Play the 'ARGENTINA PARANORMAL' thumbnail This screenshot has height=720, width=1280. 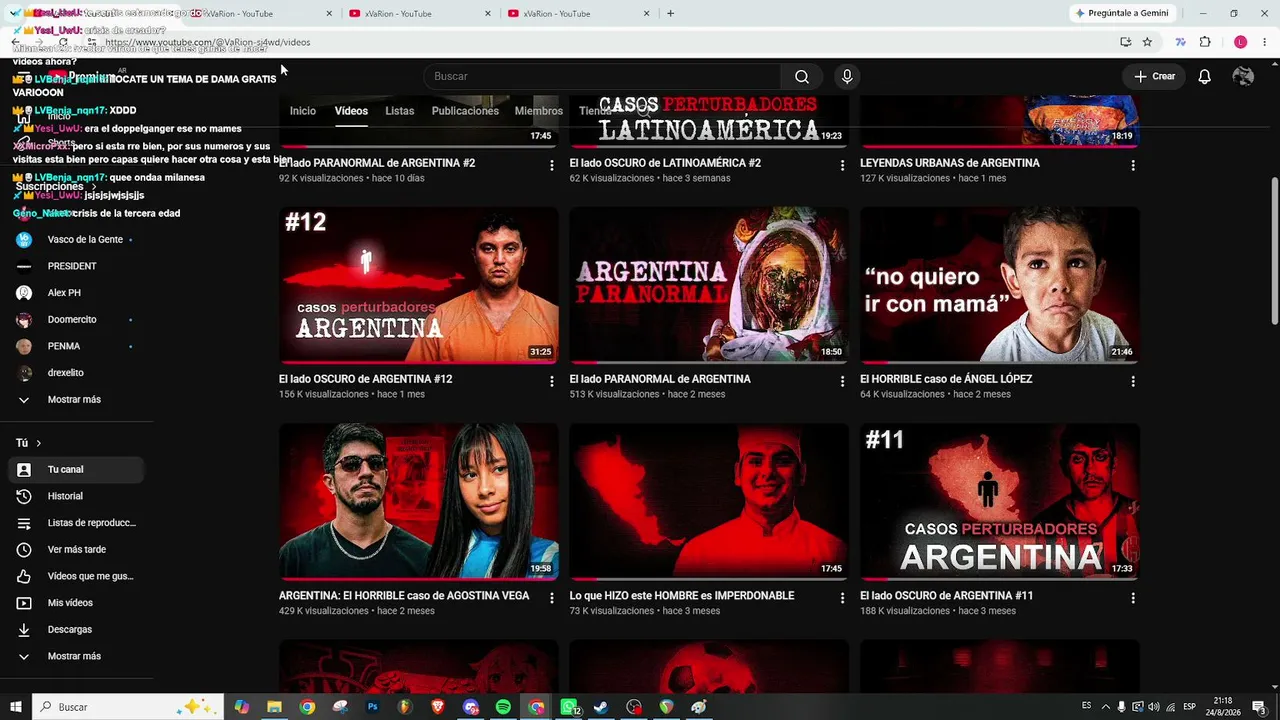709,285
